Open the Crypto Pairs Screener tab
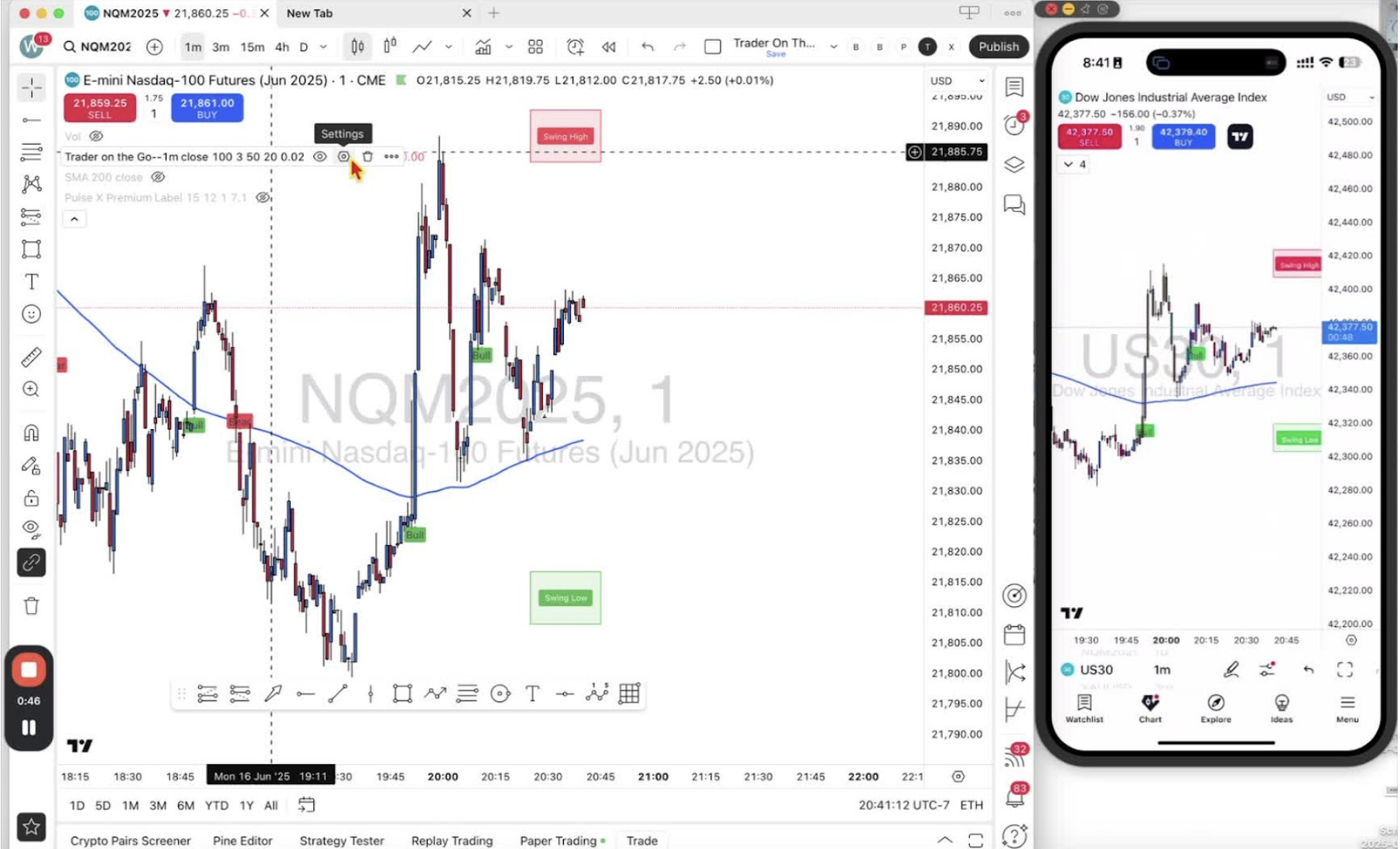Viewport: 1400px width, 849px height. pos(130,840)
